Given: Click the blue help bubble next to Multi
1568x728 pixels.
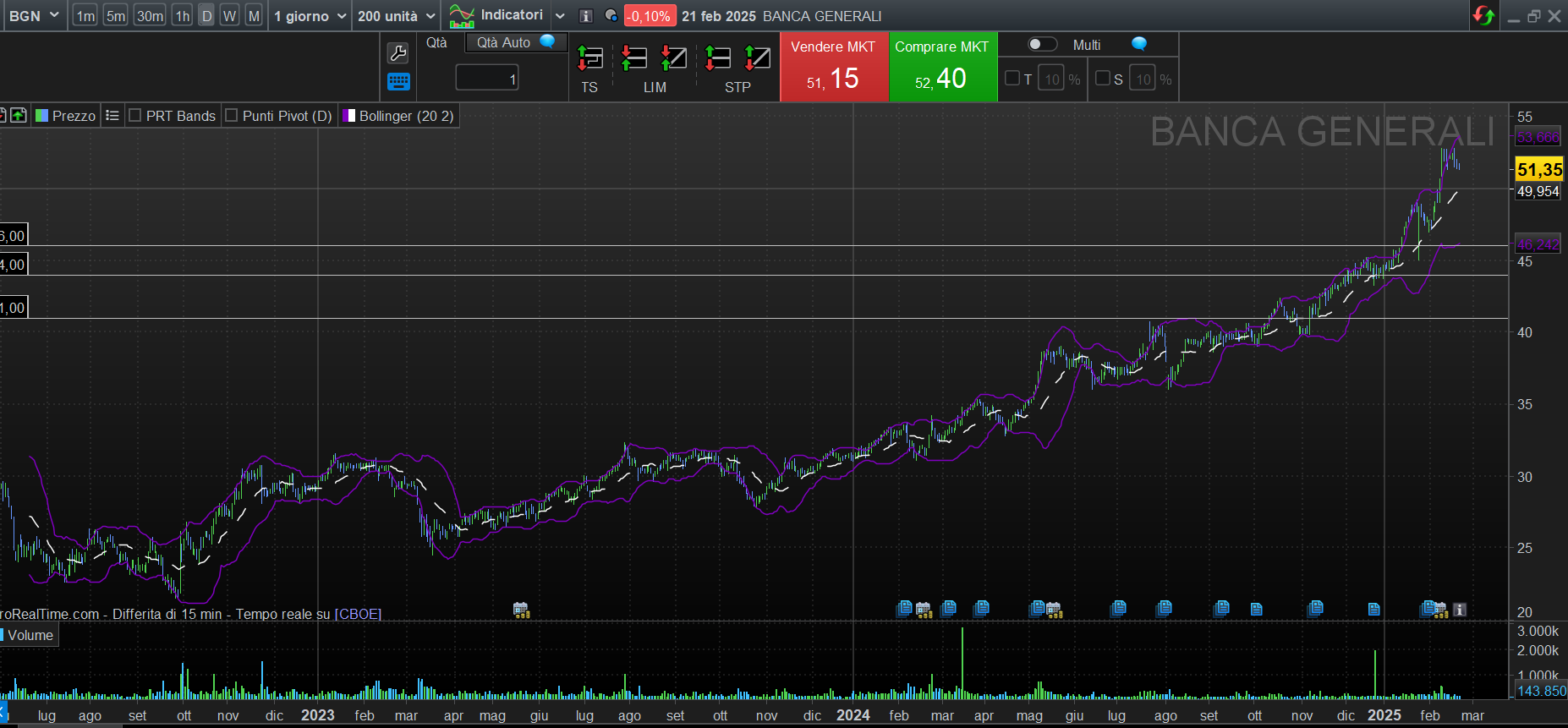Looking at the screenshot, I should click(1139, 44).
